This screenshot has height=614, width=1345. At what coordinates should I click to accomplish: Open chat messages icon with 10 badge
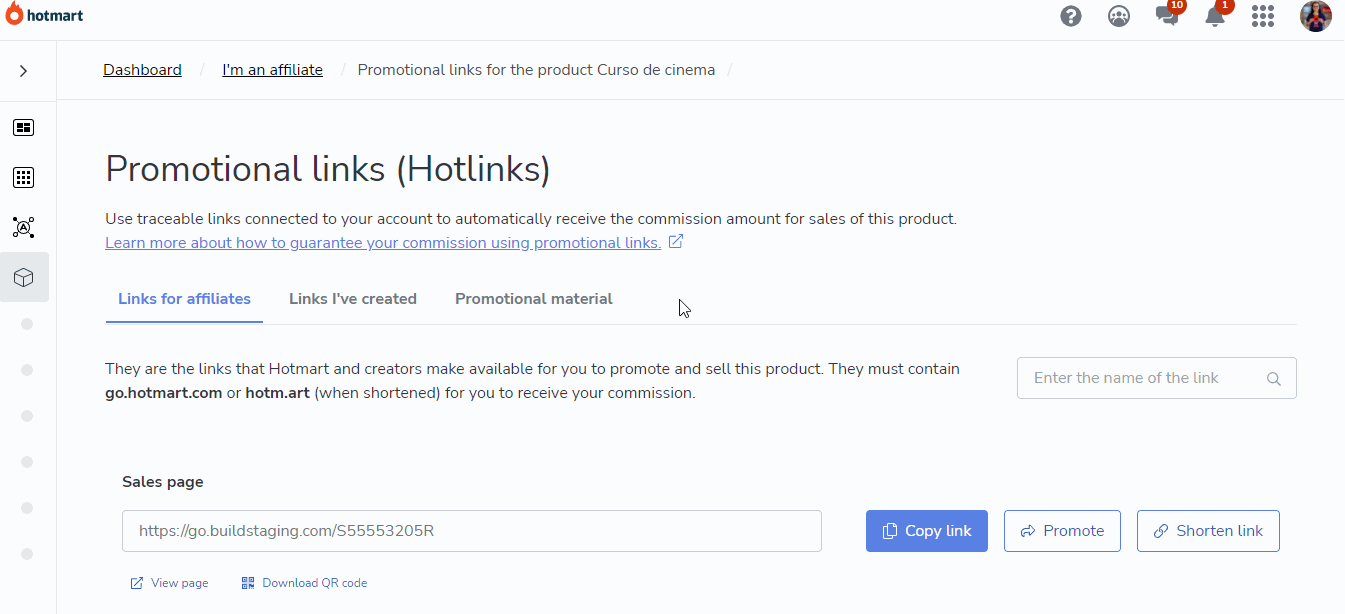tap(1167, 15)
